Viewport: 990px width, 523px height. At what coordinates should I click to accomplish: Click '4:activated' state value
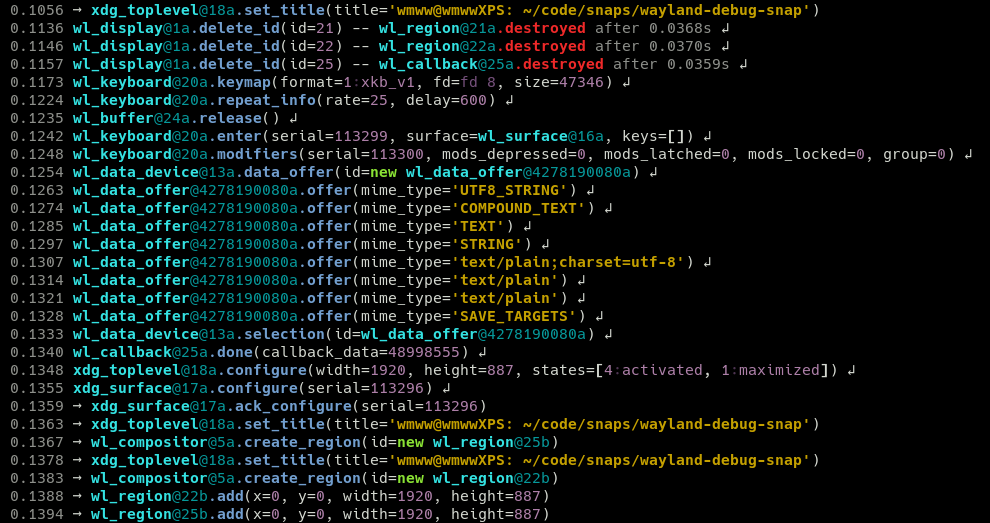point(653,370)
